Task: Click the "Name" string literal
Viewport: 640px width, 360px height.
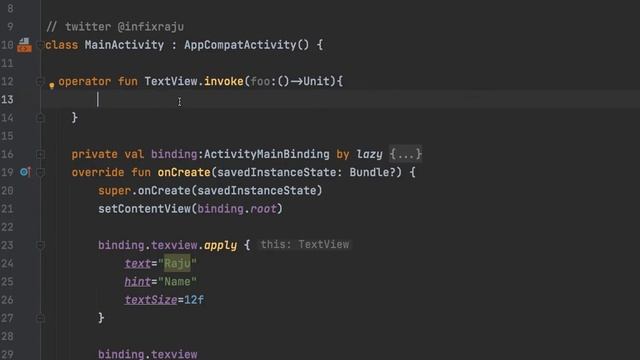Action: tap(177, 282)
